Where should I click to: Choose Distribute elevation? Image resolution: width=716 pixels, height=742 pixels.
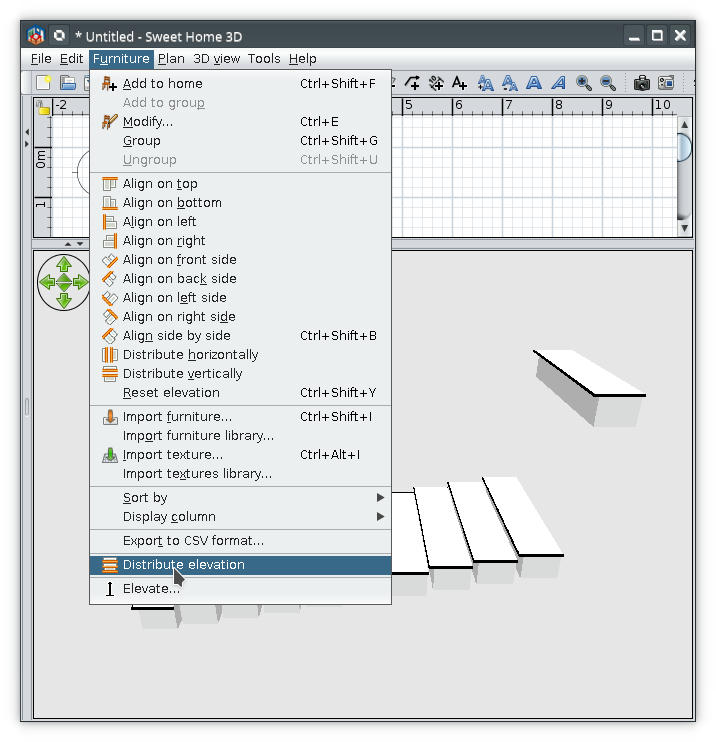pyautogui.click(x=240, y=565)
